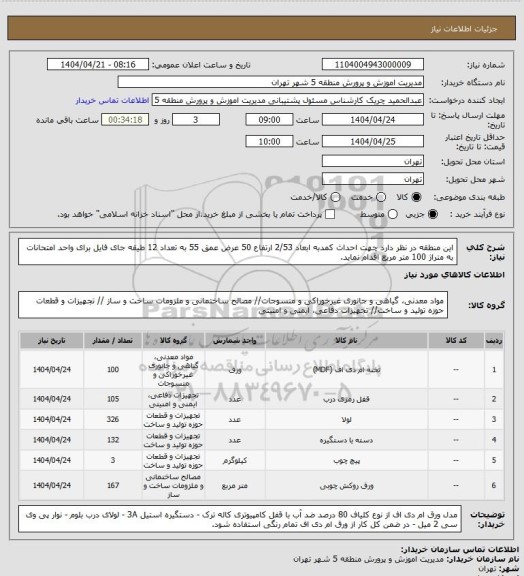Image resolution: width=524 pixels, height=576 pixels.
Task: Select the قفل رمزی درب item
Action: coord(346,399)
